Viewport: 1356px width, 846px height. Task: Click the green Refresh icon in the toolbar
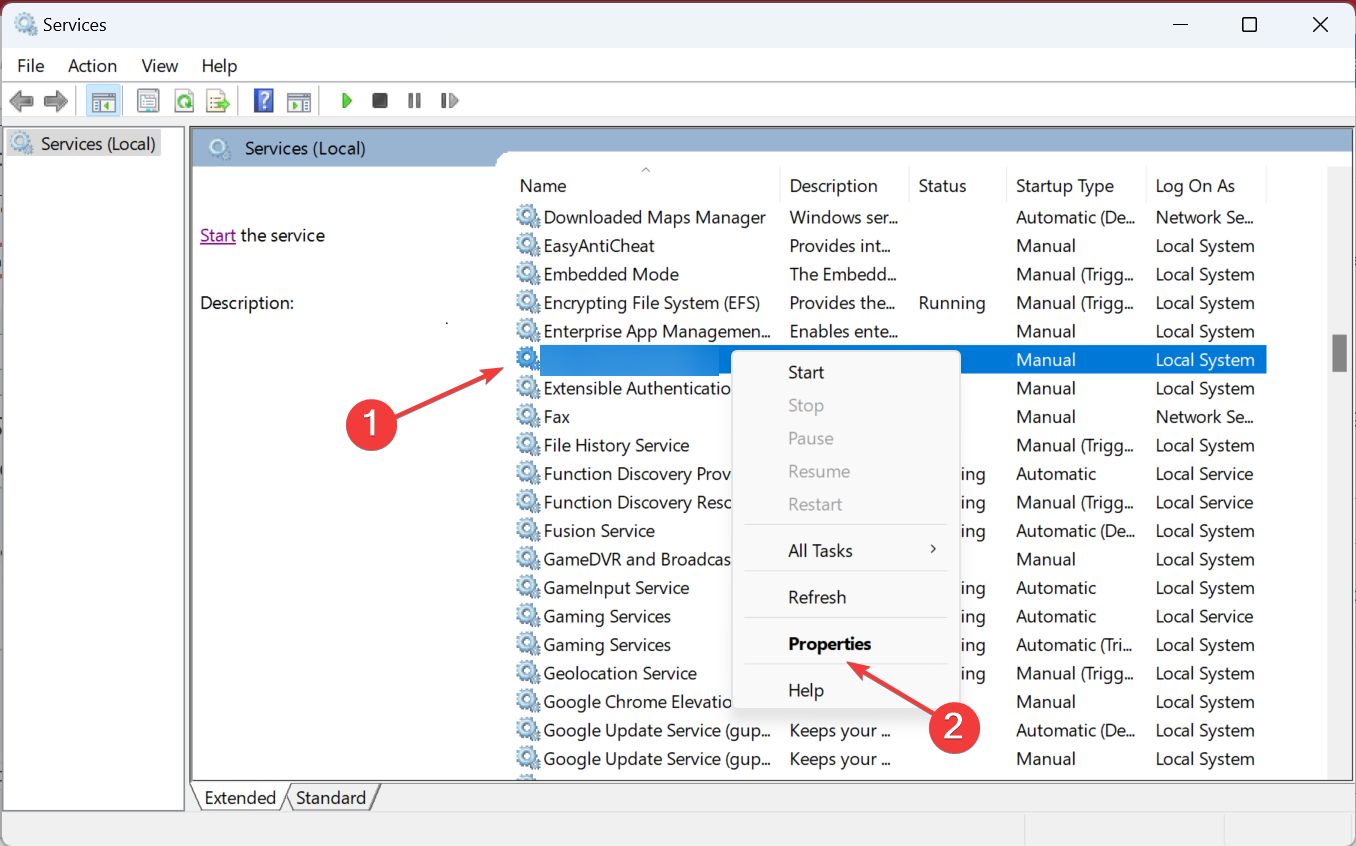(183, 101)
